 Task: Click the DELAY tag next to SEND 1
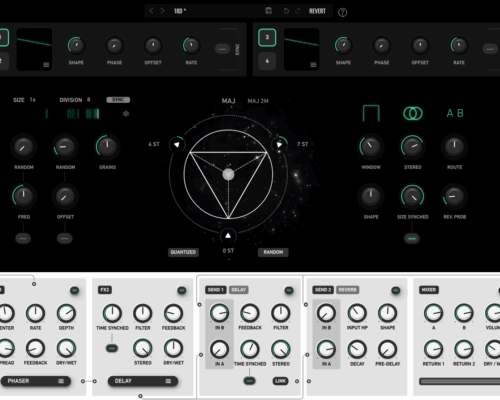tap(239, 290)
